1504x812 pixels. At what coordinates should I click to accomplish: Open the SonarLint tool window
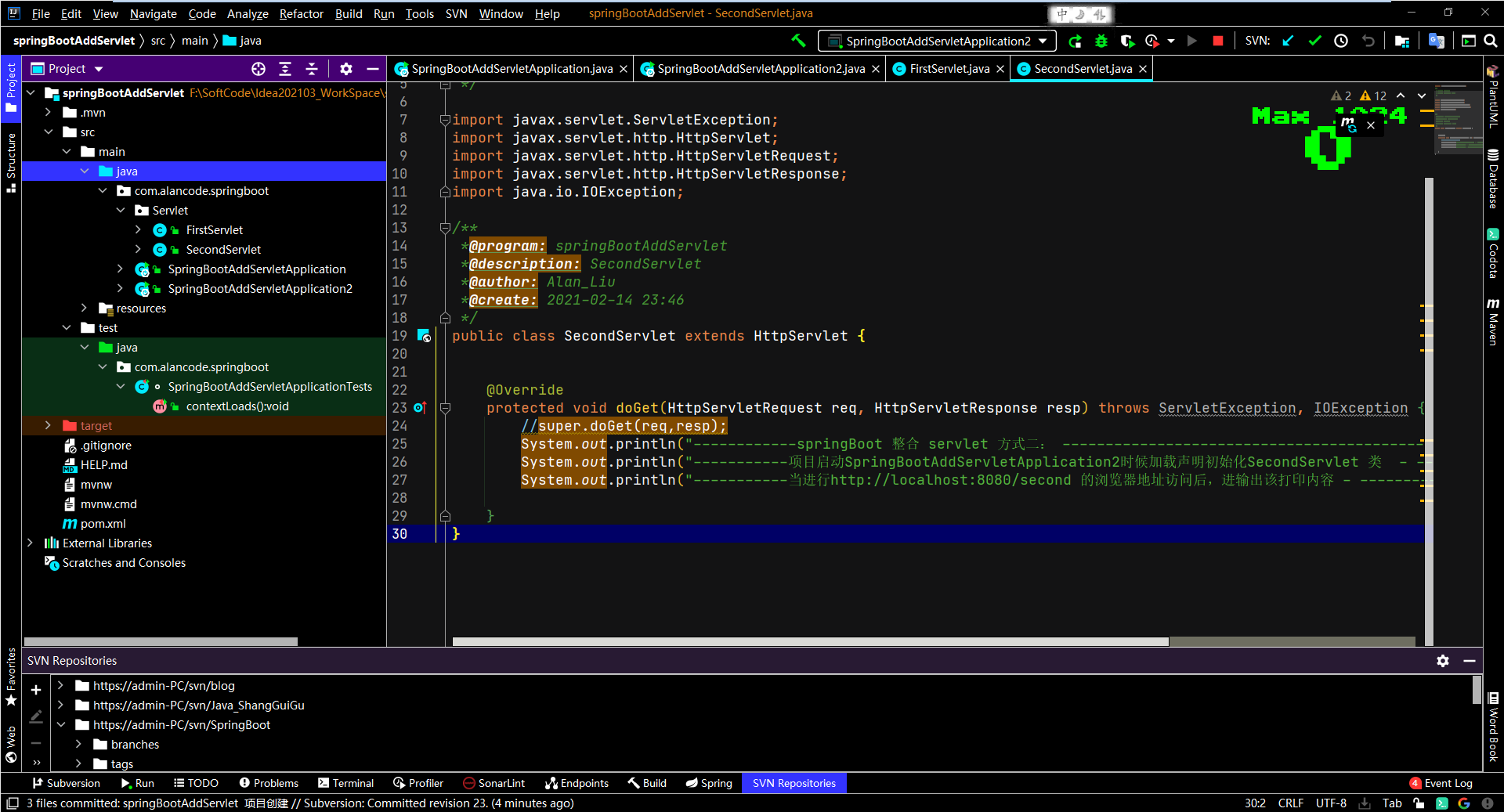493,783
